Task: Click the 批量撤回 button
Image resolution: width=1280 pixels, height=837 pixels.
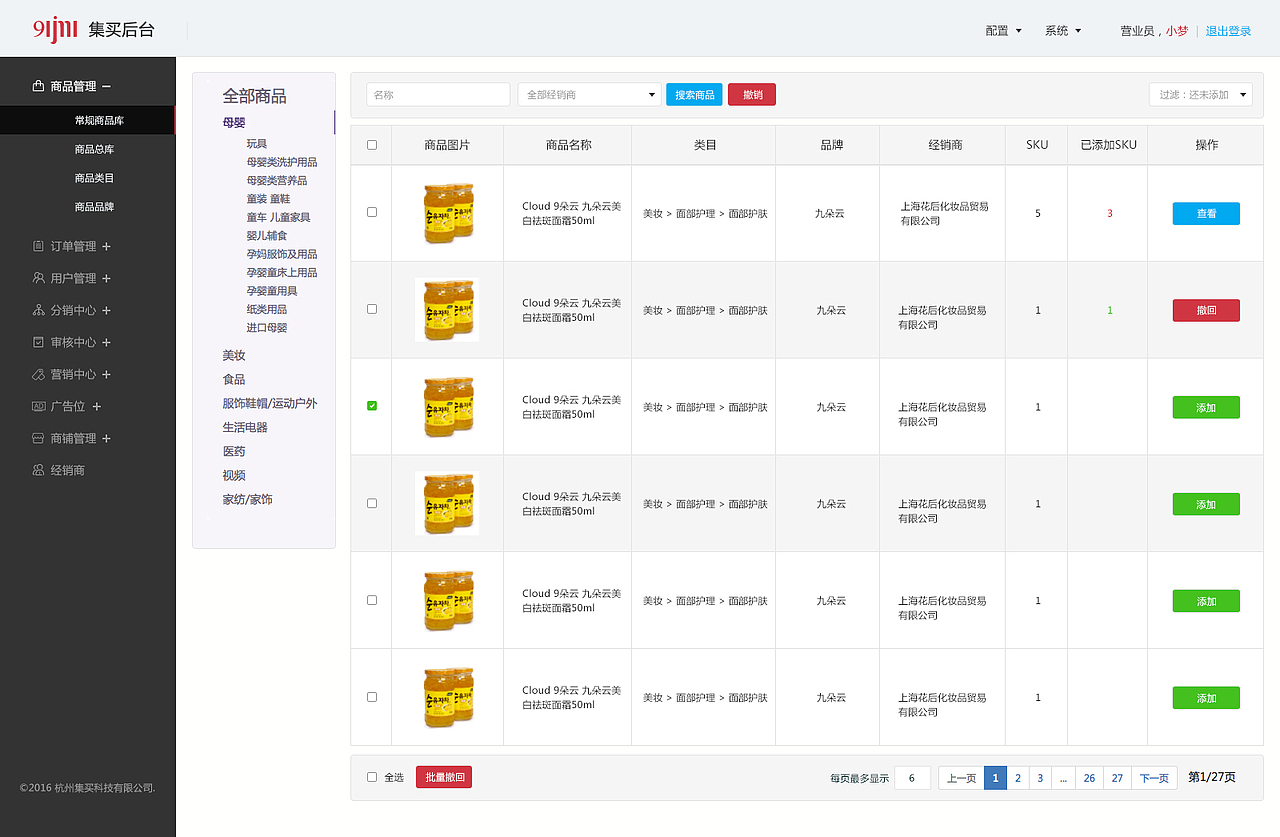Action: pyautogui.click(x=444, y=777)
